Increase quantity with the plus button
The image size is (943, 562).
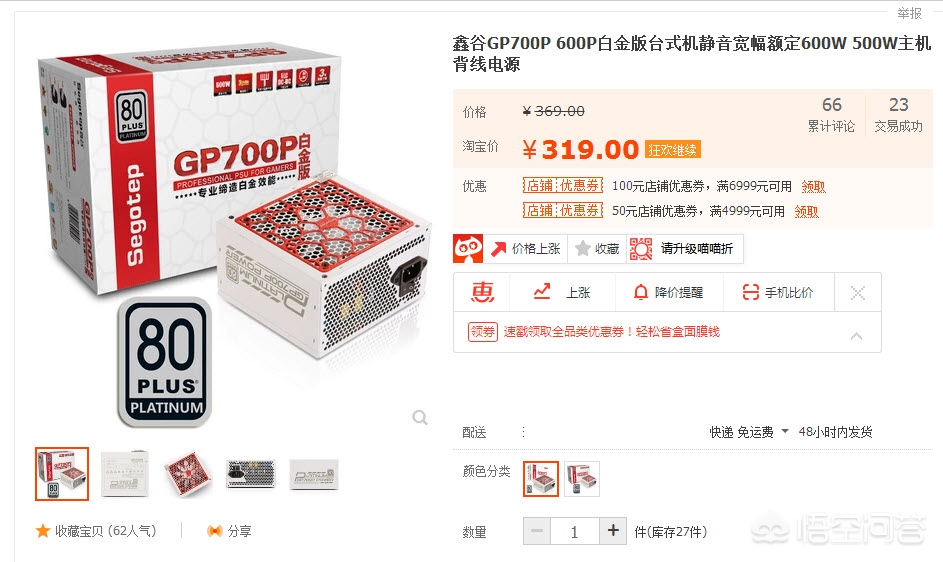pyautogui.click(x=613, y=531)
